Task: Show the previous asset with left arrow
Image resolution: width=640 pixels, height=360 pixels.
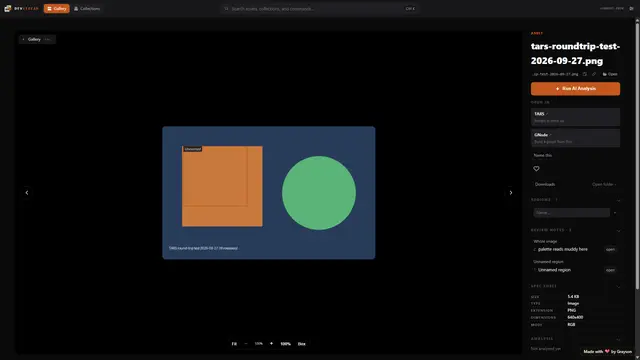Action: 27,193
